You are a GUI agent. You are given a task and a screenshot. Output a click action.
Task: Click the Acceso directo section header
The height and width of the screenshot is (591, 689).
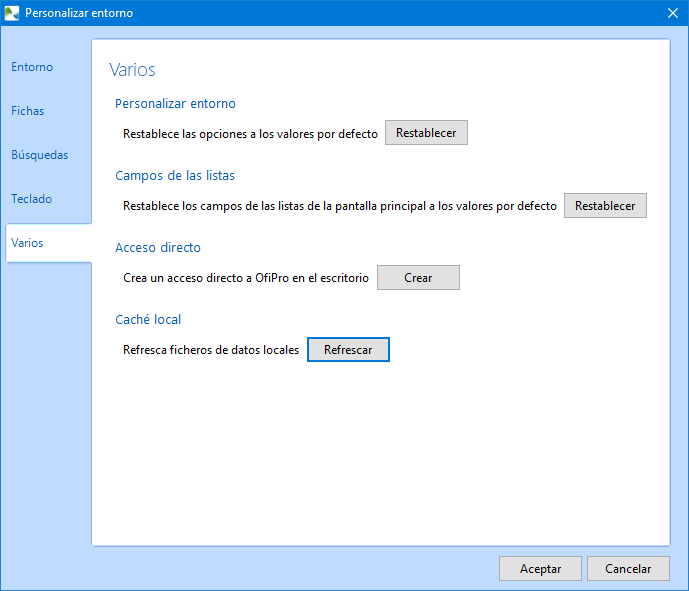point(158,248)
